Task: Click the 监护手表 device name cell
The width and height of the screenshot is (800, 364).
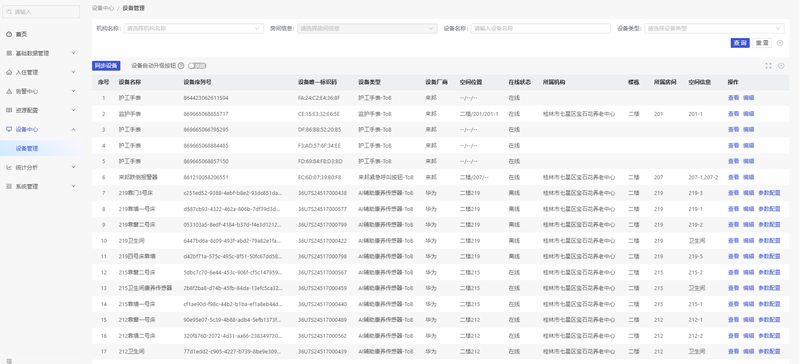Action: [130, 114]
